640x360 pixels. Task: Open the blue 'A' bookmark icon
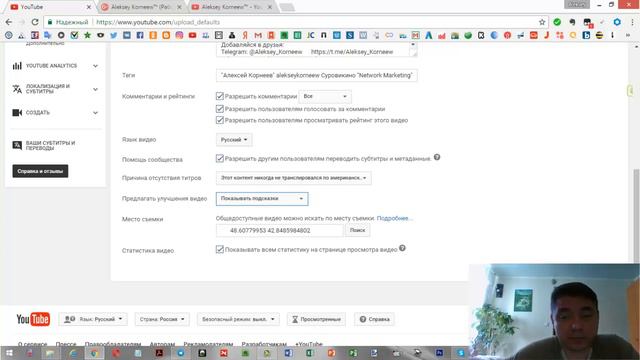[429, 36]
